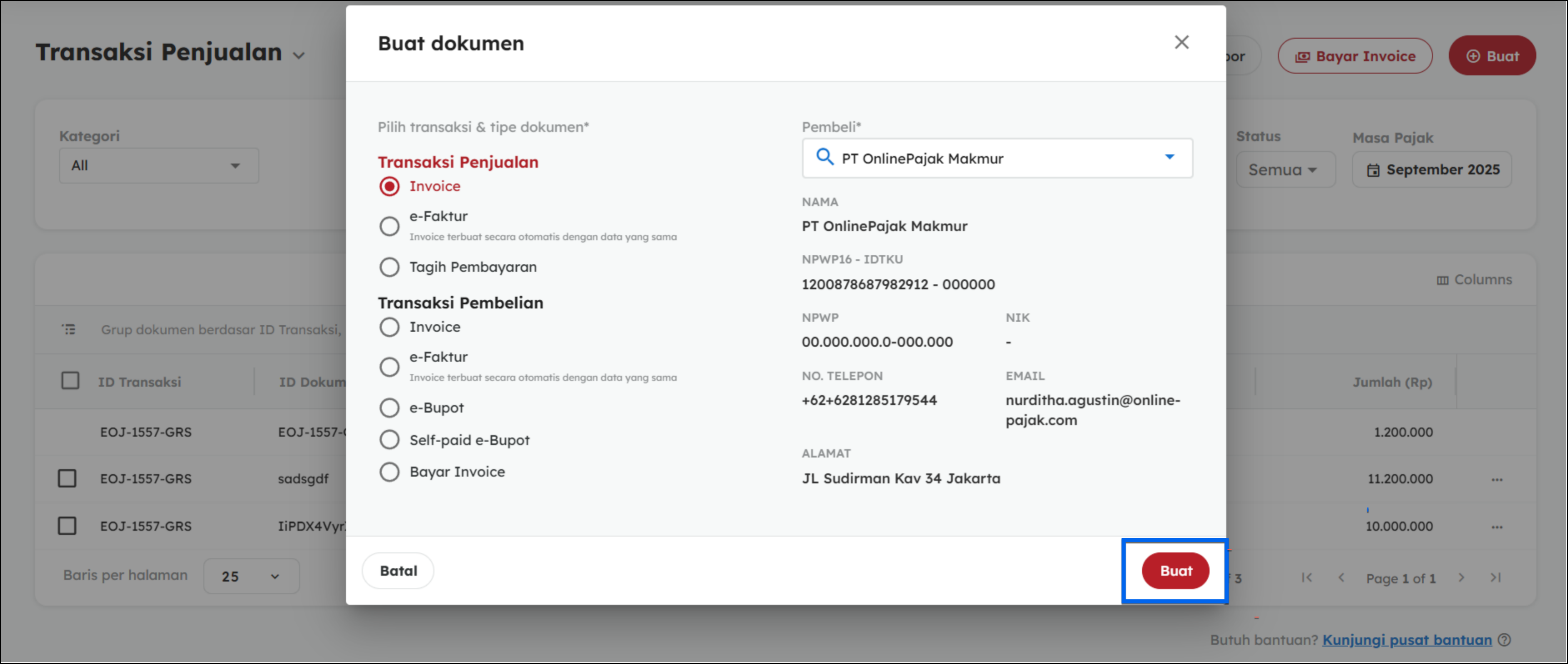Go to next page chevron
1568x664 pixels.
pos(1461,578)
